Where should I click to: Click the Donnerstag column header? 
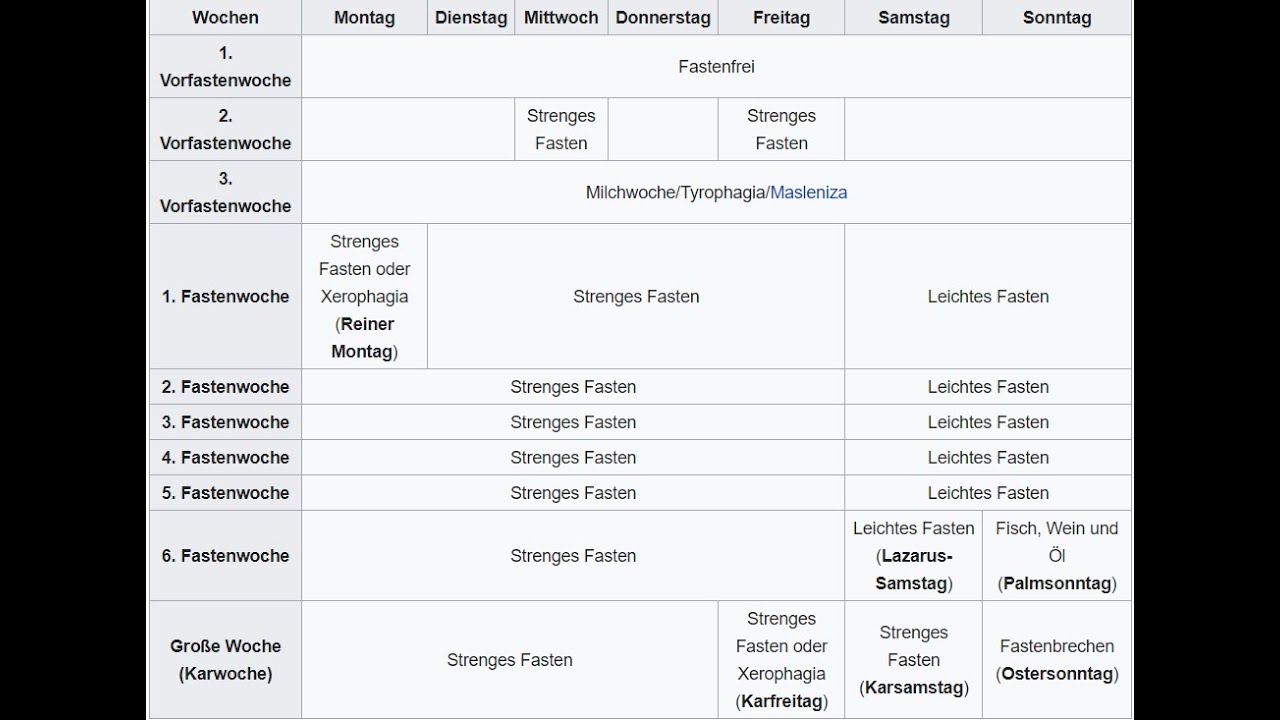pos(663,17)
